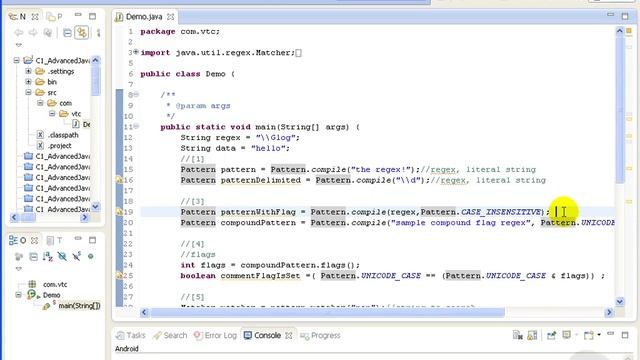The height and width of the screenshot is (360, 640).
Task: Open the Progress tab
Action: pos(320,336)
